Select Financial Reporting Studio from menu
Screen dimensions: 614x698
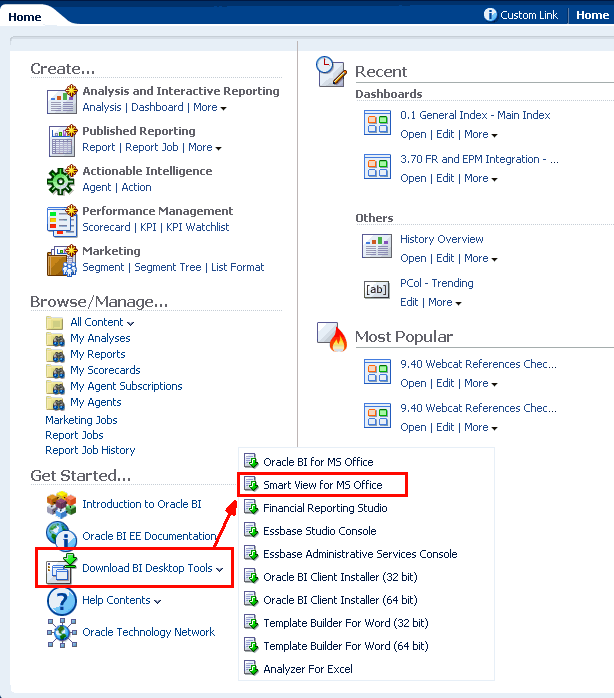point(325,508)
